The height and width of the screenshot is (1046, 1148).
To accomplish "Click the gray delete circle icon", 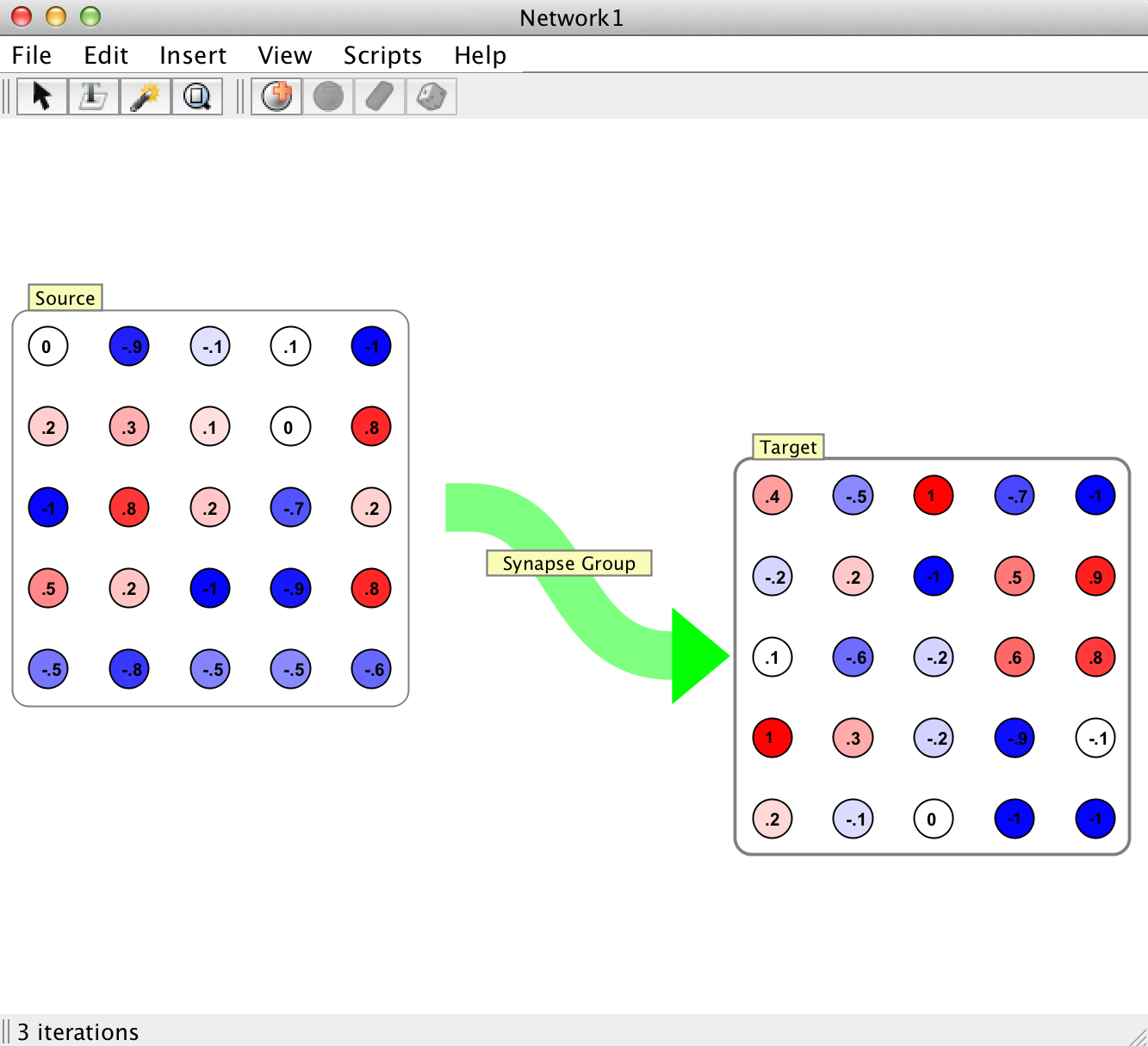I will 328,96.
